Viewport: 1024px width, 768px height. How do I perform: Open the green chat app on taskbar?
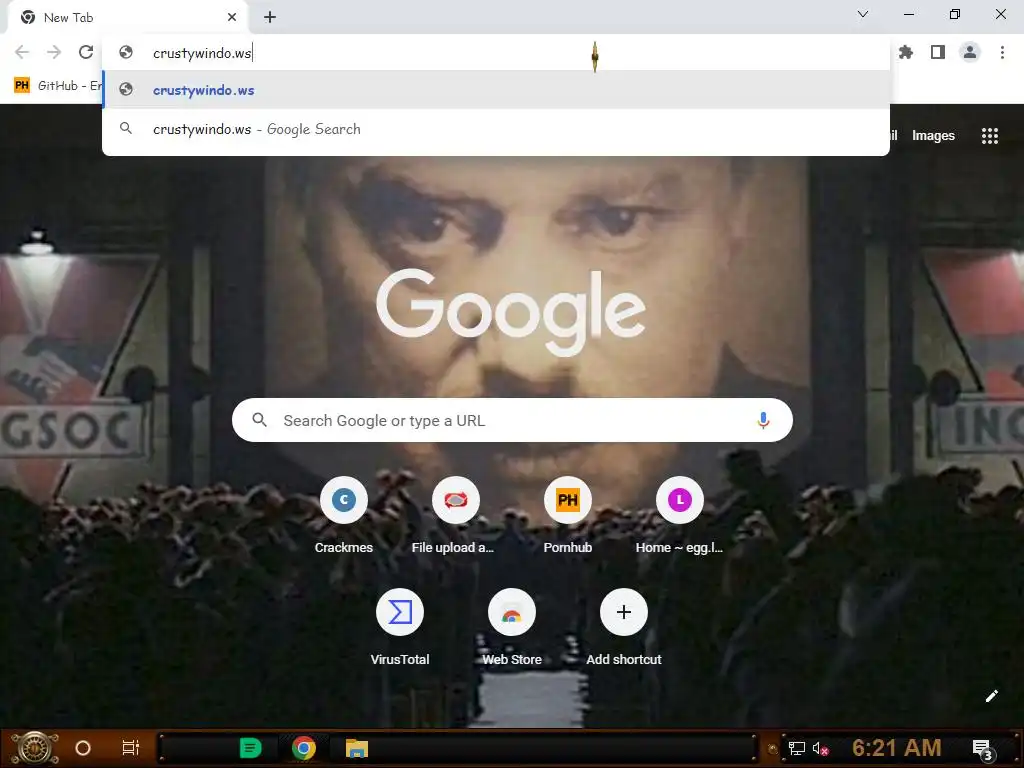point(250,748)
